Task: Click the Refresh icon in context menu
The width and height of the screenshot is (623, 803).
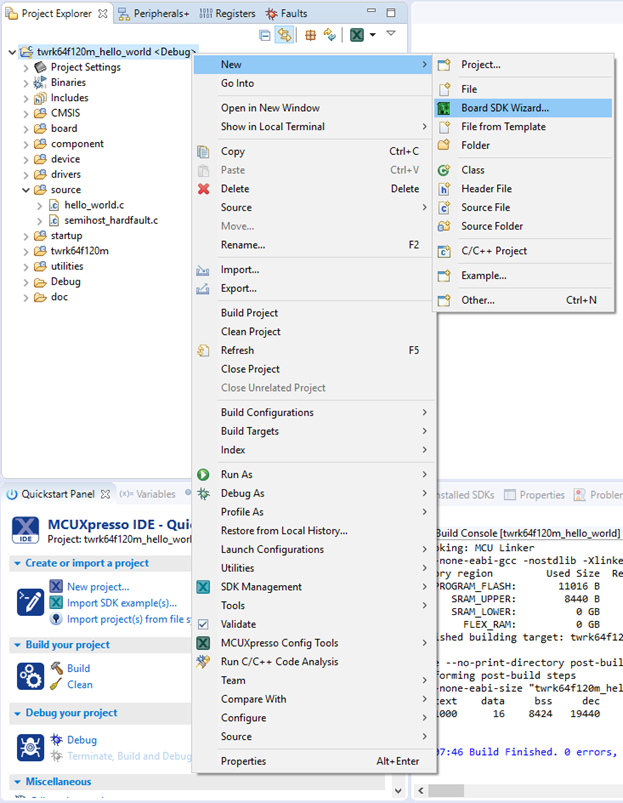Action: [203, 350]
